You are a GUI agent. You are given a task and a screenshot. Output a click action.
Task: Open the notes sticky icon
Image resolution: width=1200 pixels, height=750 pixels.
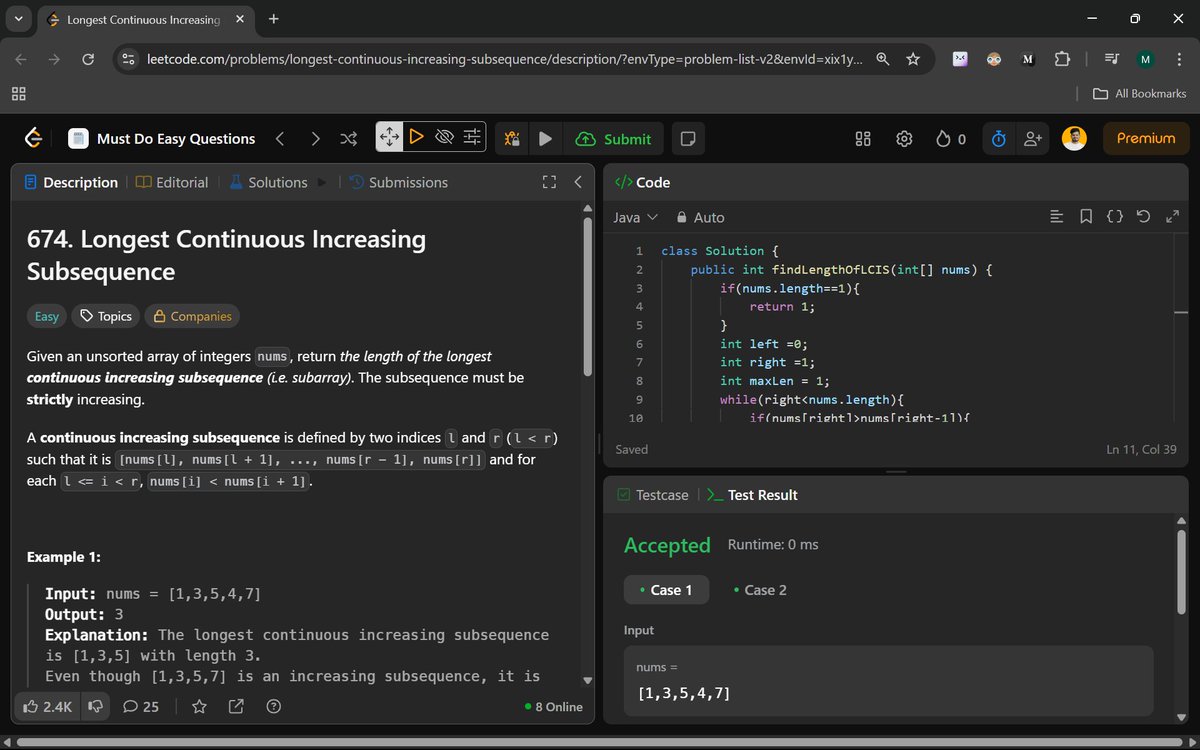click(688, 139)
